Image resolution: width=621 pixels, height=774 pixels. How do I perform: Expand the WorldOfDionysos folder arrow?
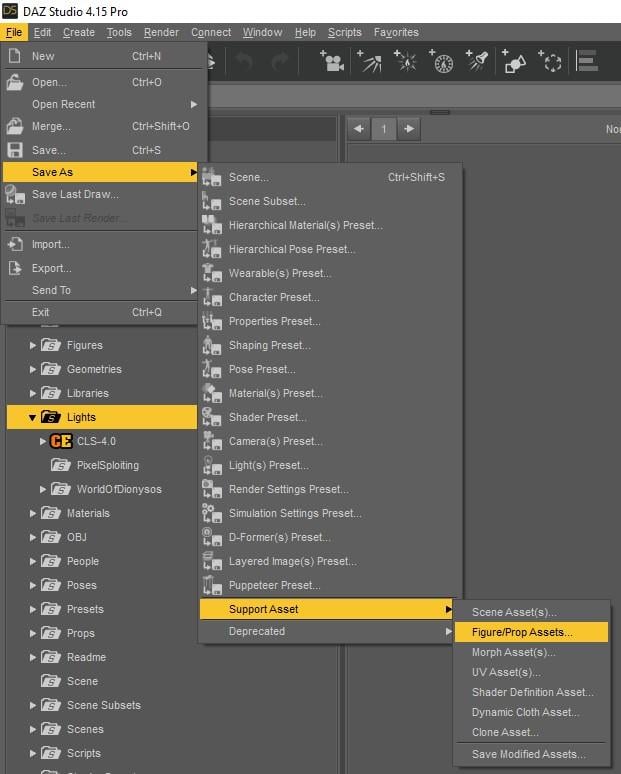click(x=43, y=489)
